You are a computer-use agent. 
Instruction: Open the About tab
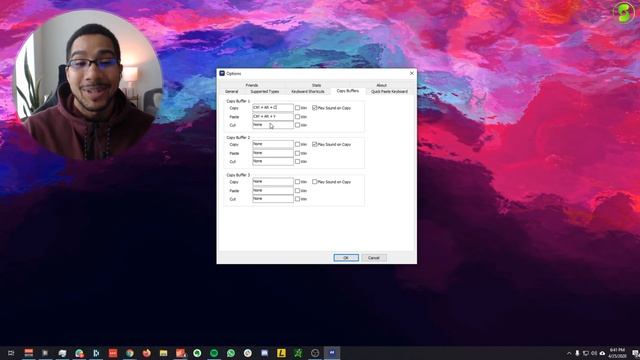[x=381, y=85]
